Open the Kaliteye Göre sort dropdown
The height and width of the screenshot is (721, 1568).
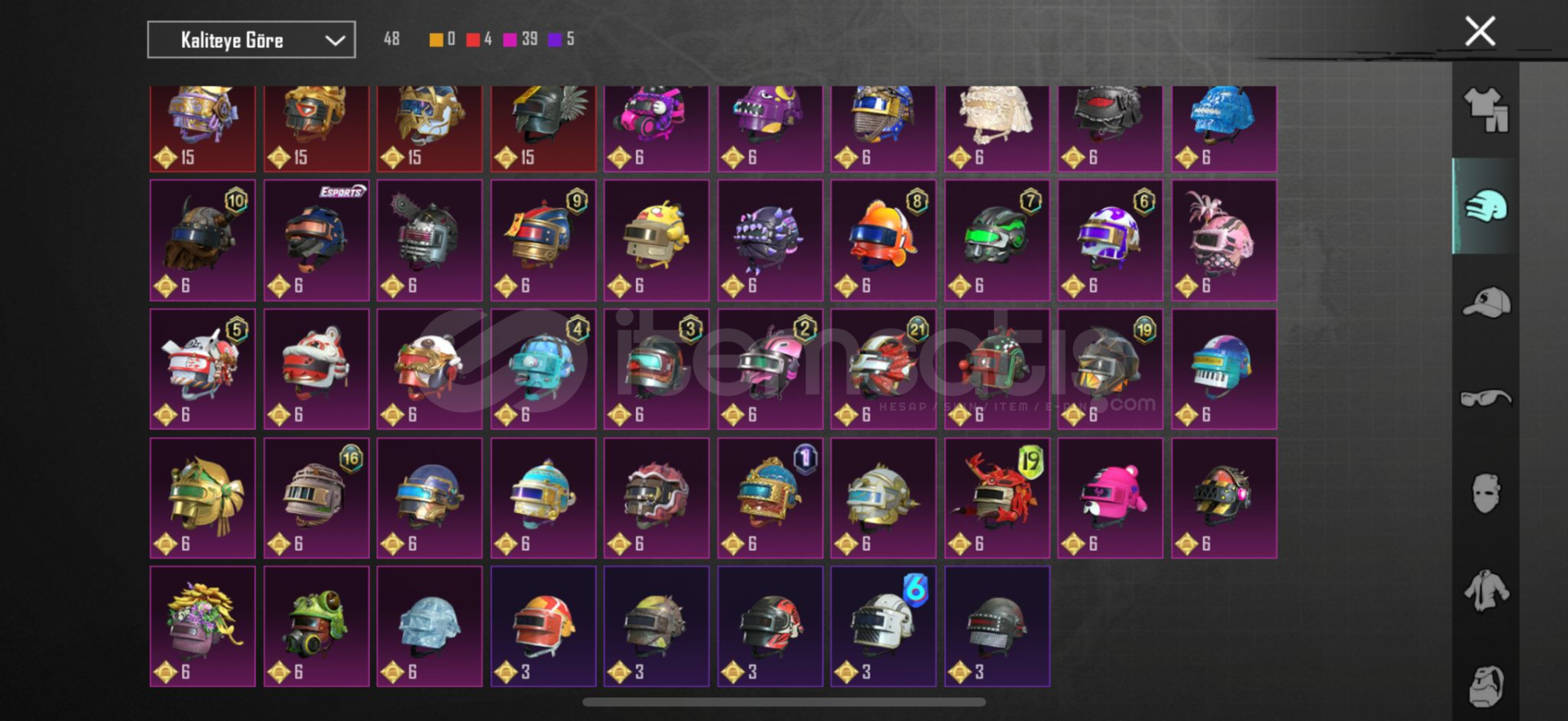pos(252,39)
